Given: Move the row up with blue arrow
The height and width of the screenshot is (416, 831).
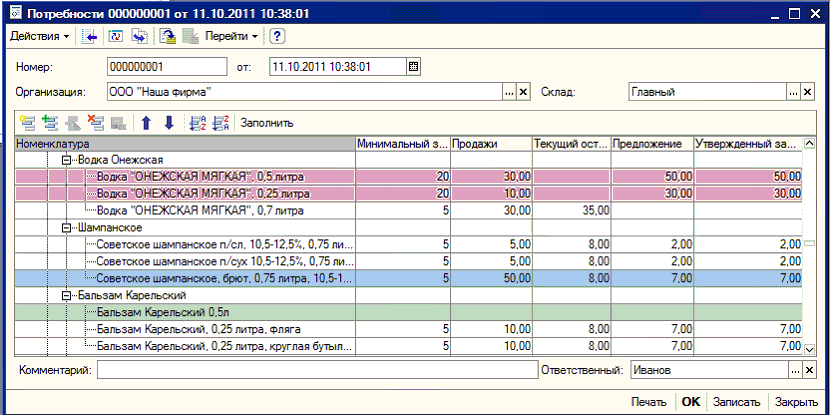Looking at the screenshot, I should [146, 123].
